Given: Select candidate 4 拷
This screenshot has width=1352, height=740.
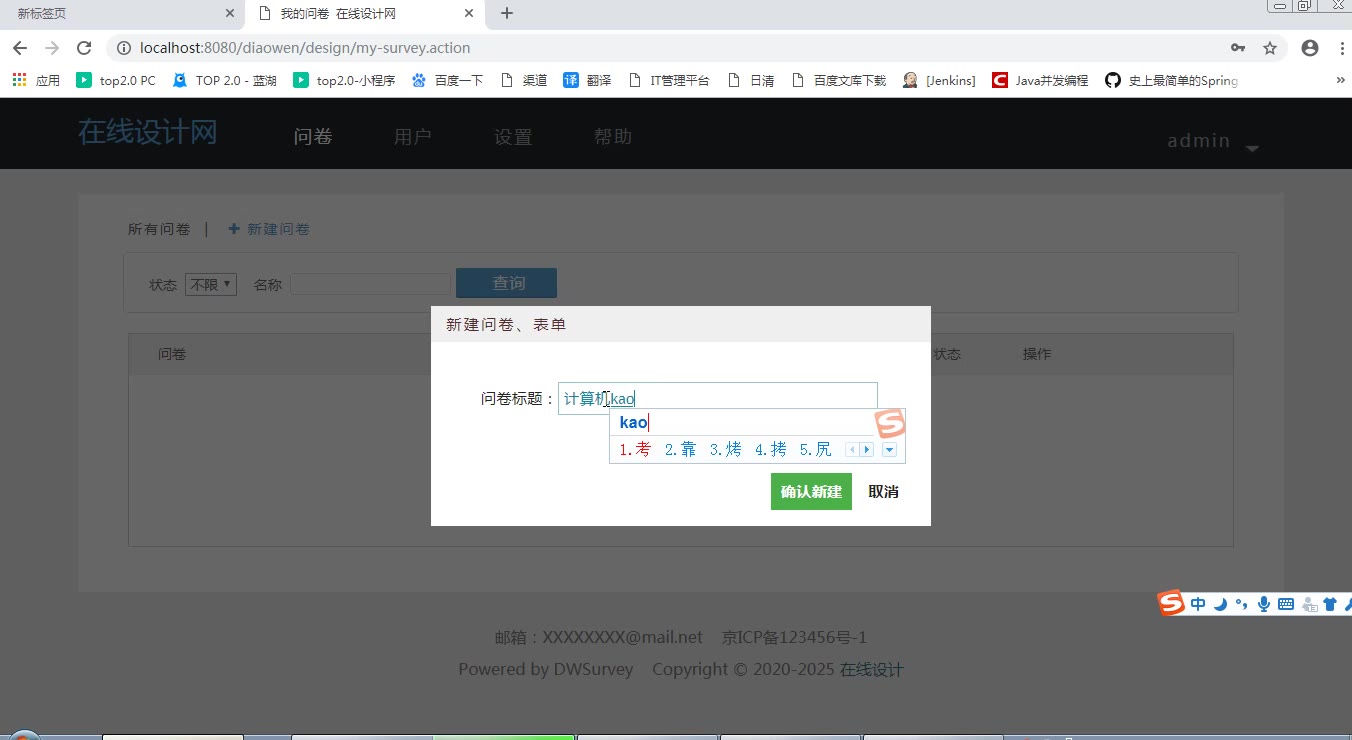Looking at the screenshot, I should coord(771,450).
